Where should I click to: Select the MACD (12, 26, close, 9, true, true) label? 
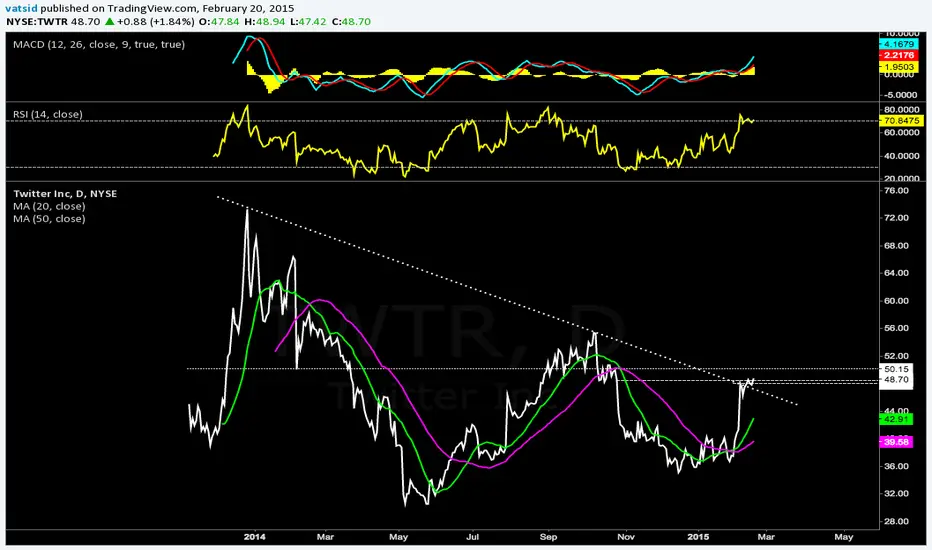99,45
